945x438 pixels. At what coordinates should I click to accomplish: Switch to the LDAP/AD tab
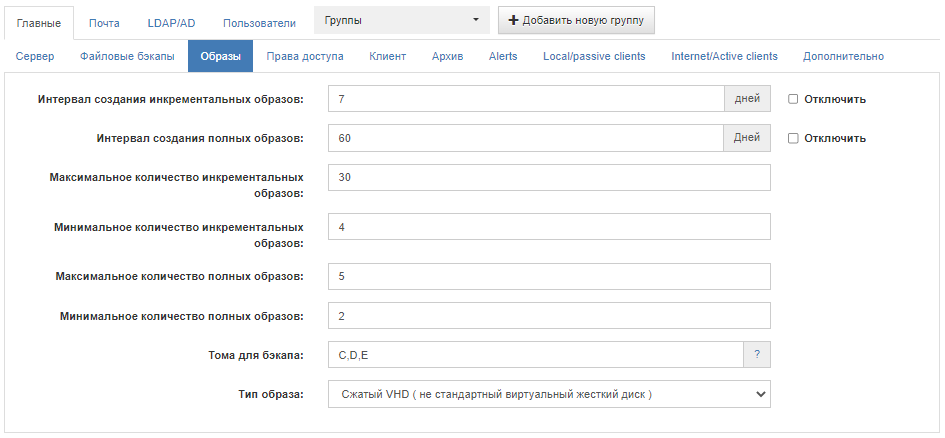tap(171, 23)
